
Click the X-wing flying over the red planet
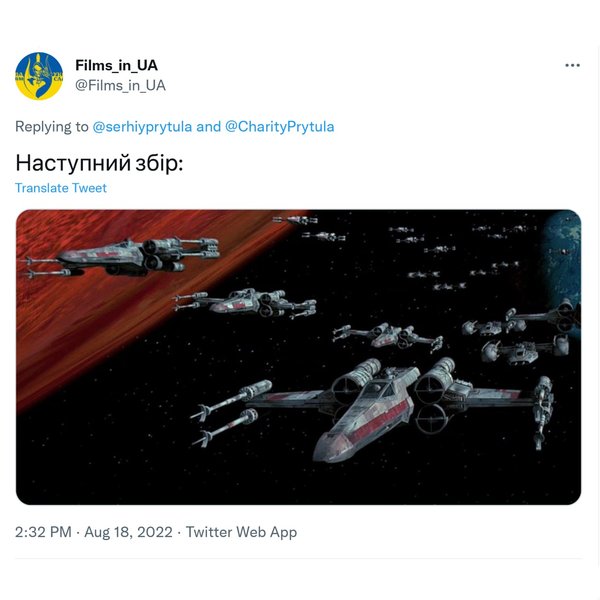(x=121, y=256)
